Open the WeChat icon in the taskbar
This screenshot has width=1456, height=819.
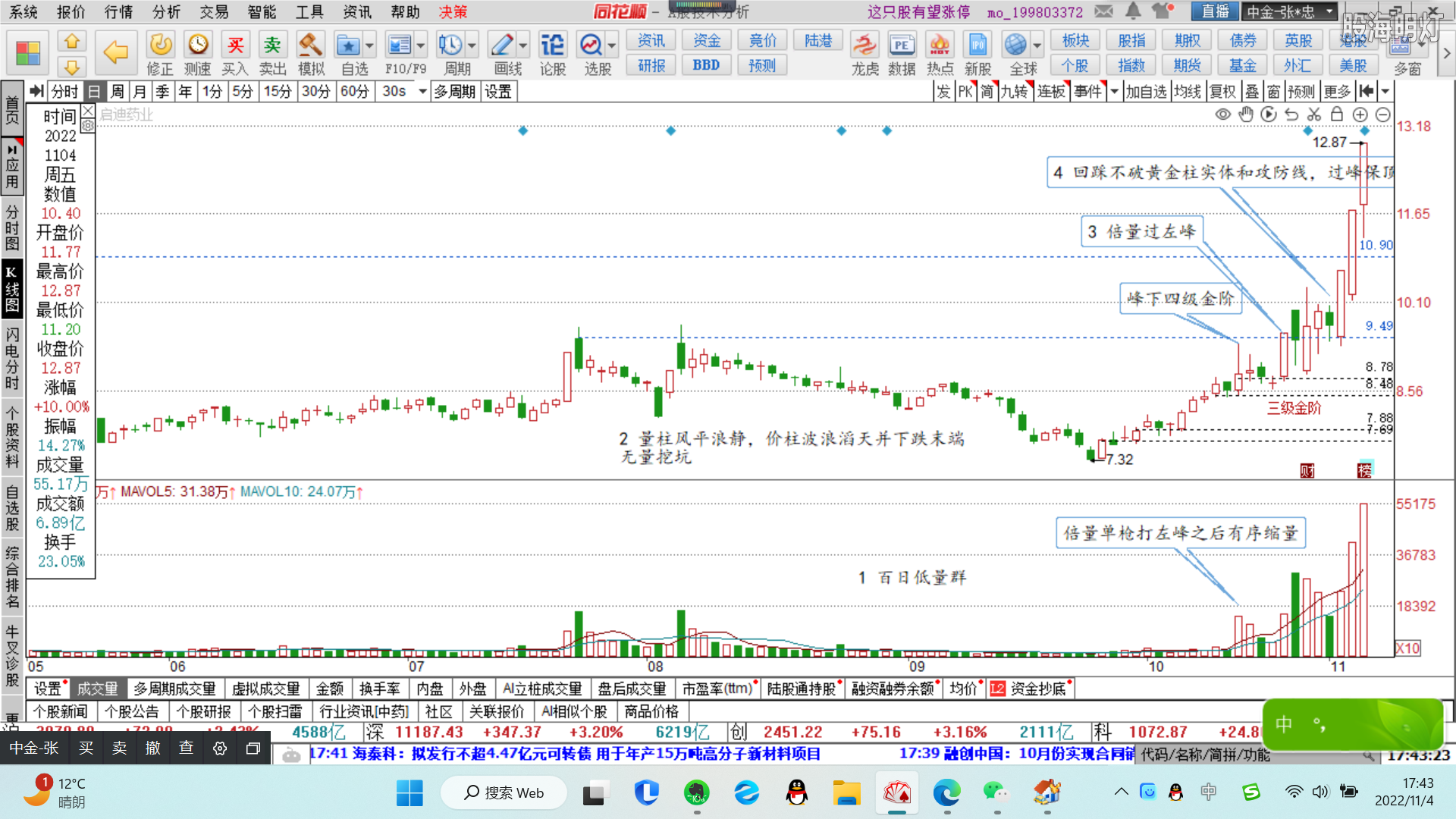(x=996, y=793)
